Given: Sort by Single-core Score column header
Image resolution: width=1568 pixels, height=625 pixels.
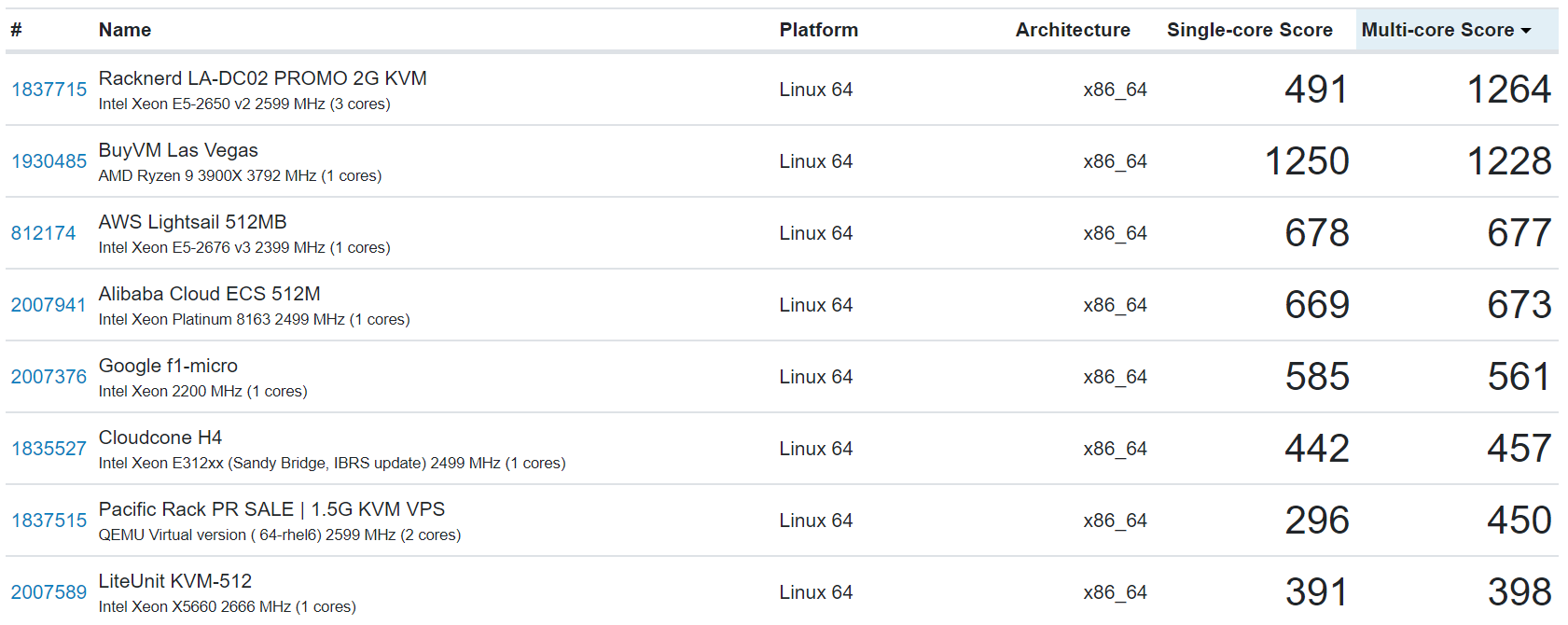Looking at the screenshot, I should (x=1249, y=30).
